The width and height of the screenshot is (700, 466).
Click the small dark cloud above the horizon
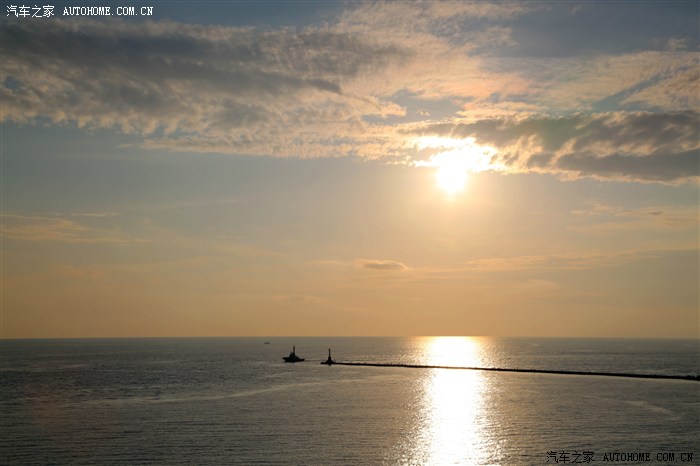tap(381, 265)
